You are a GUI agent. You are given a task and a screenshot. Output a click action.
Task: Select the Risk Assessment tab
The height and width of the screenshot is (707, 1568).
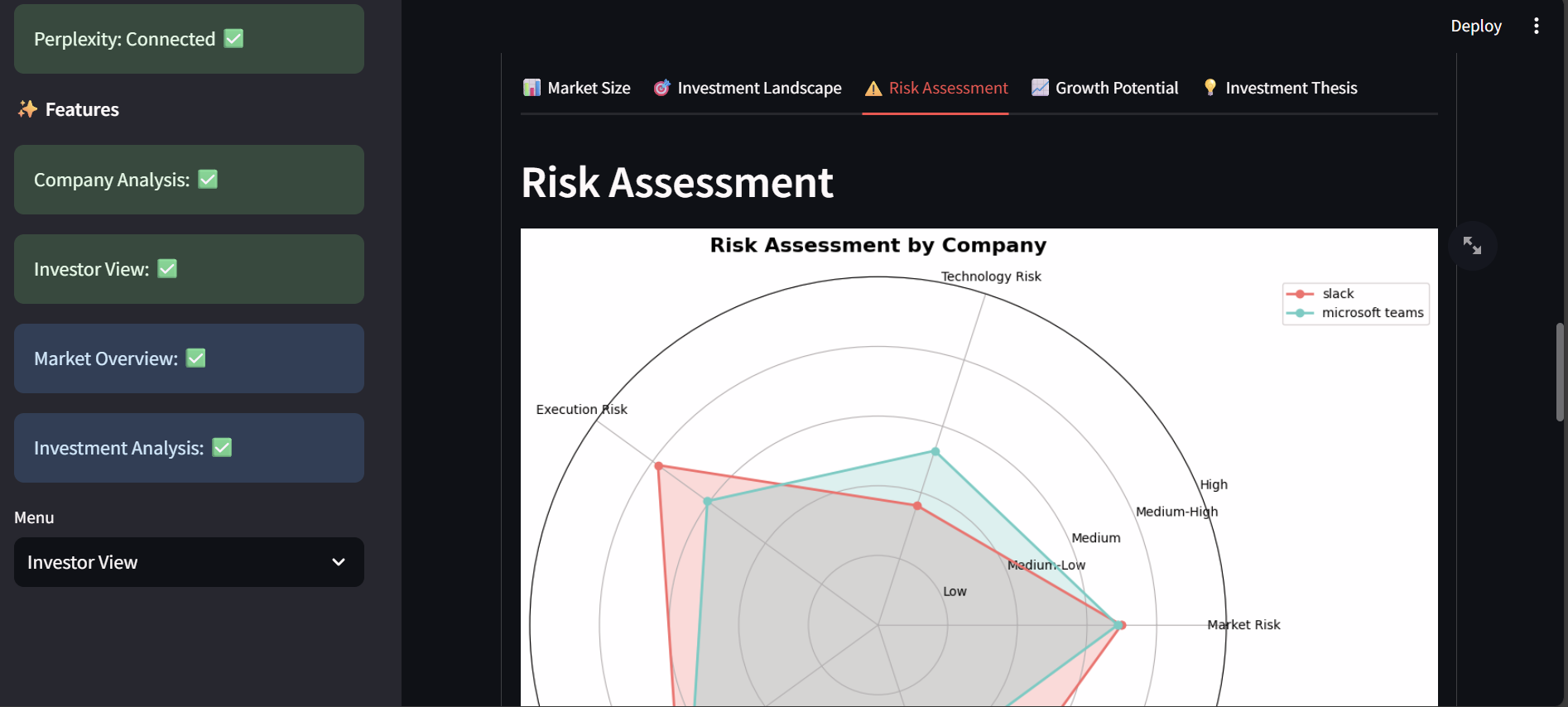(936, 88)
